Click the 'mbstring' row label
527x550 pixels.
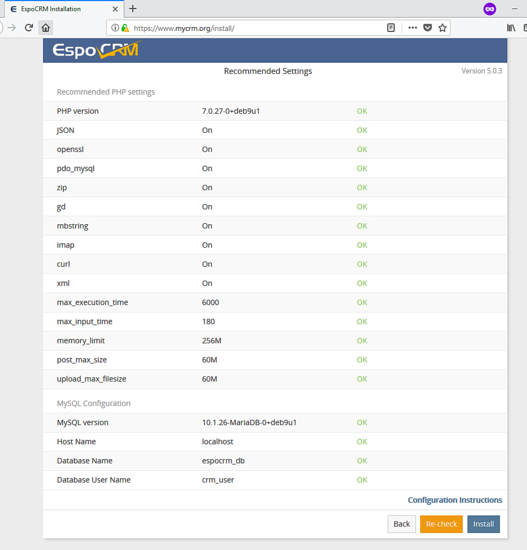point(72,226)
